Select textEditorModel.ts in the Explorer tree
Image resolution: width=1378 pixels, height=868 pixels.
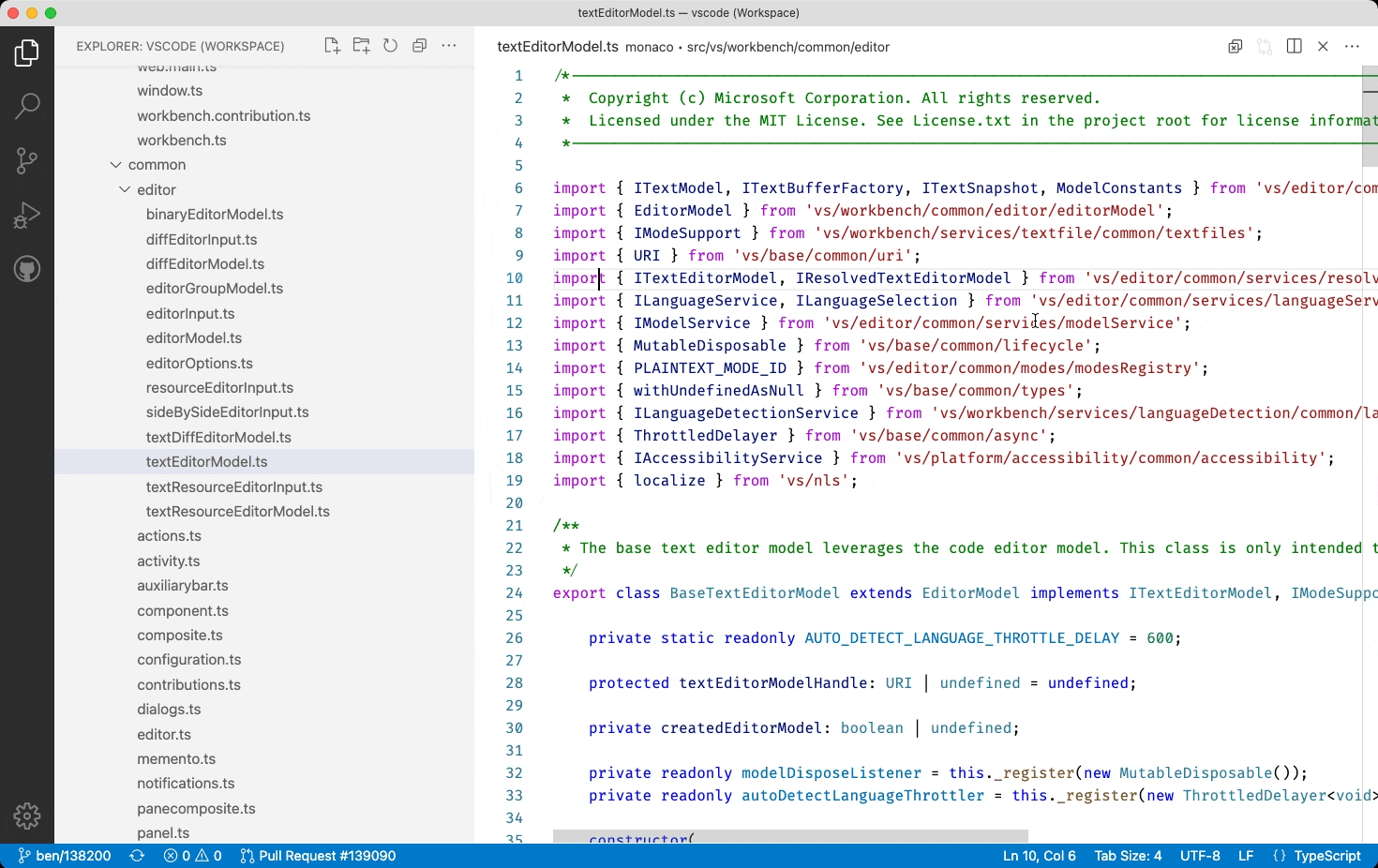point(264,462)
